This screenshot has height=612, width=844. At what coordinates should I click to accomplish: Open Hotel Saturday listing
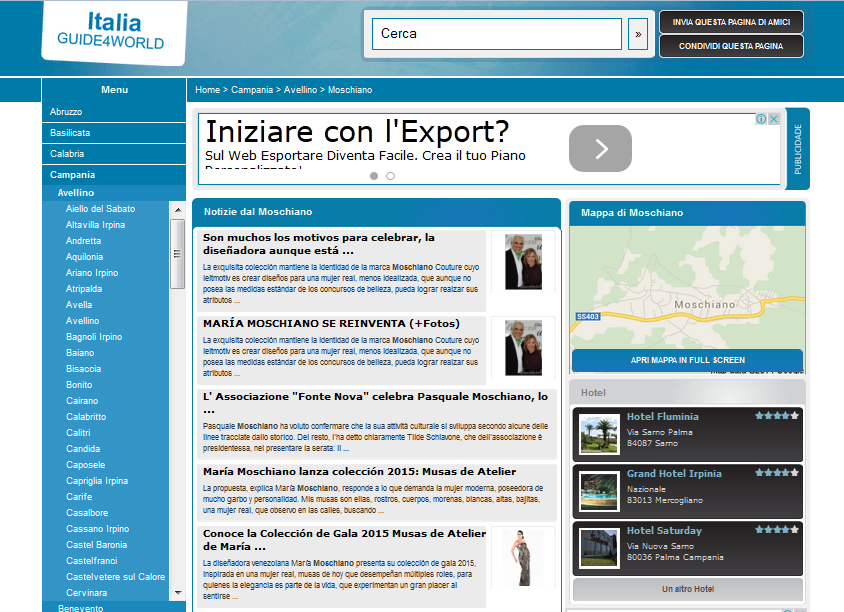664,531
